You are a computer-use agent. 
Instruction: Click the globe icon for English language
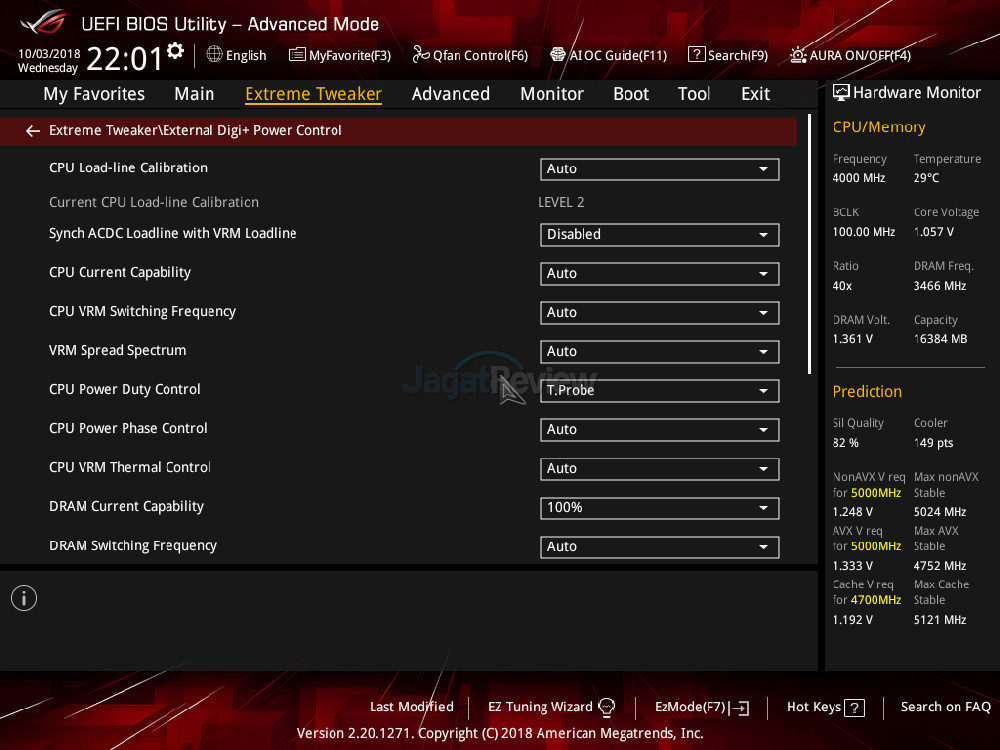click(x=214, y=55)
